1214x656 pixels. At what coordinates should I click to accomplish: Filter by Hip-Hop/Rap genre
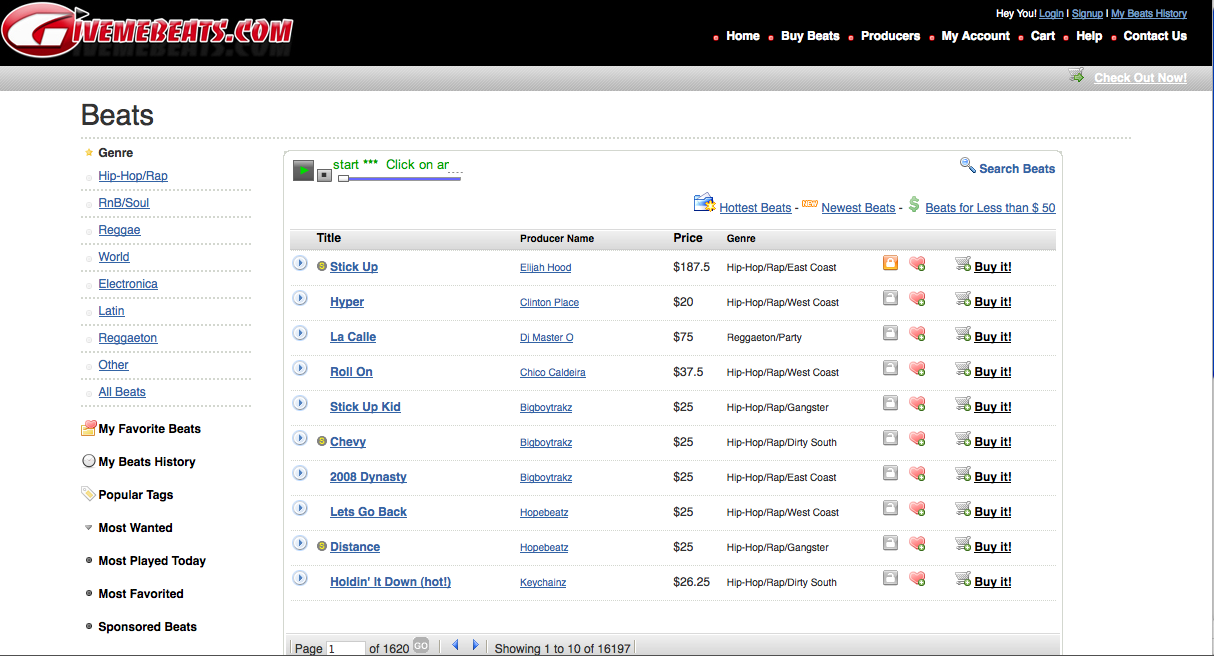pos(133,176)
